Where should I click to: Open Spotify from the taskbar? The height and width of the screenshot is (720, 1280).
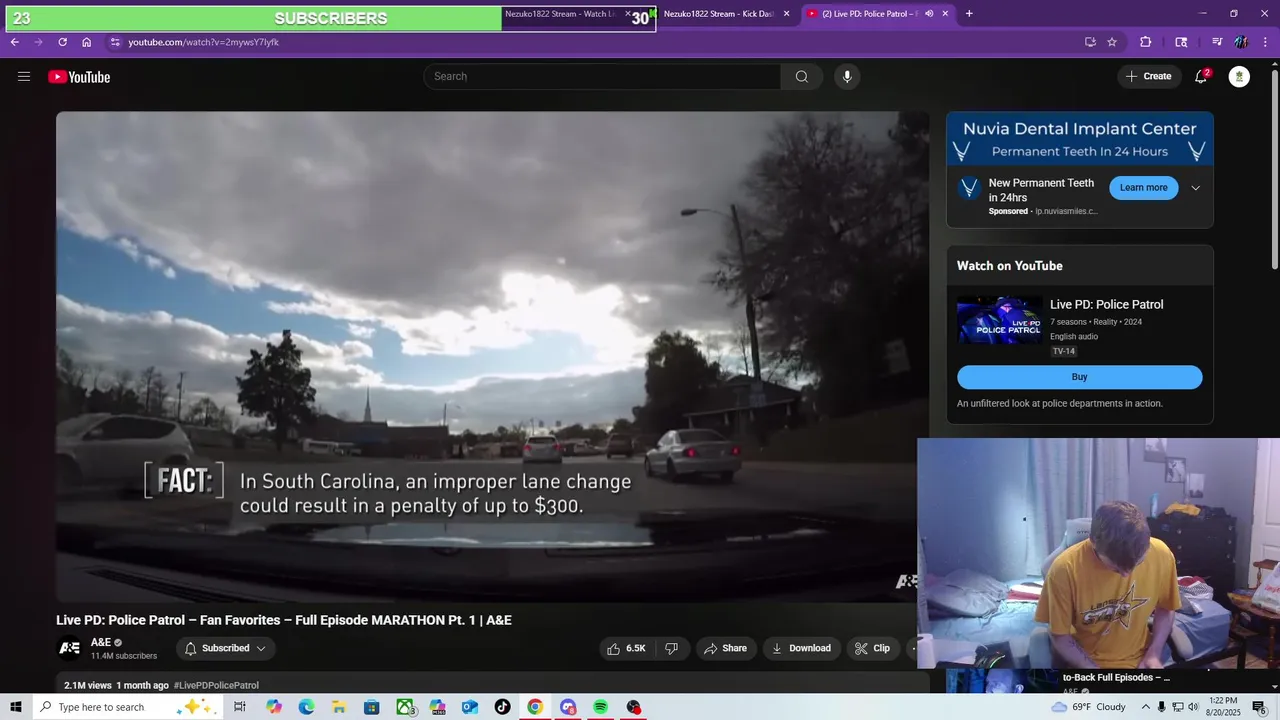pos(600,707)
